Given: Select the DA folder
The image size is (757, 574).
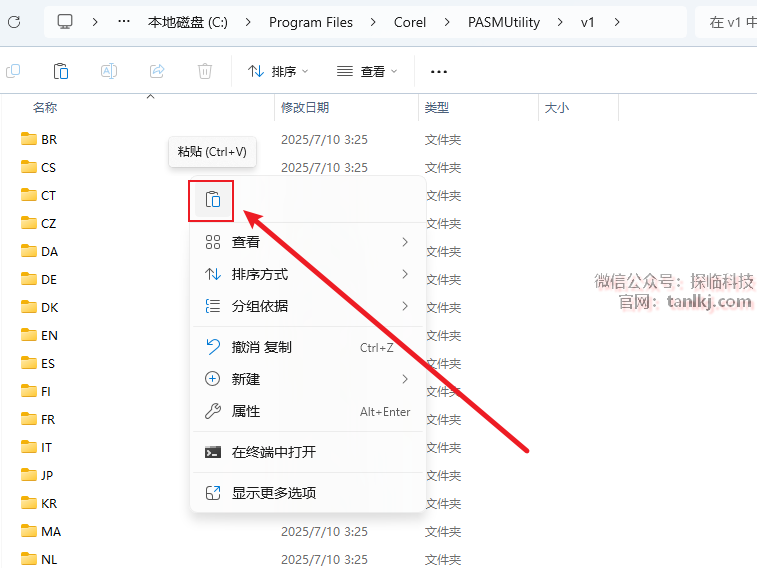Looking at the screenshot, I should point(40,252).
